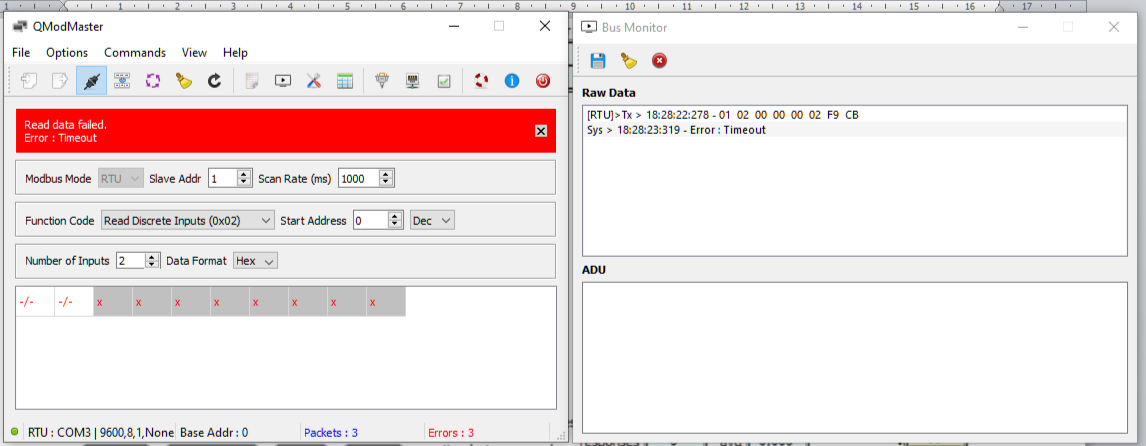Click the Scan Rate input field
Screen dimensions: 1146x446
pos(358,178)
